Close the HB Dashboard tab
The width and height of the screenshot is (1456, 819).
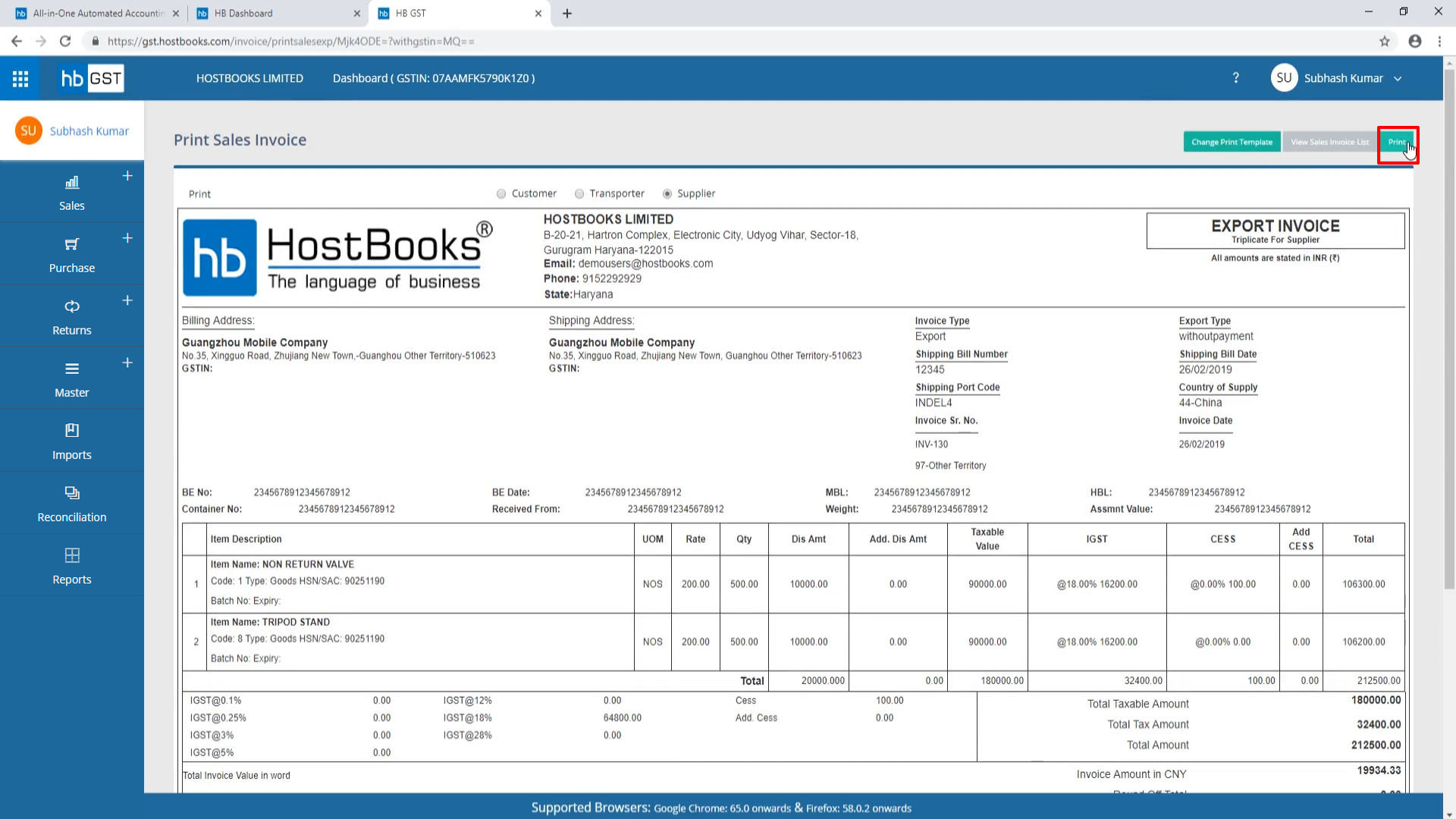357,13
